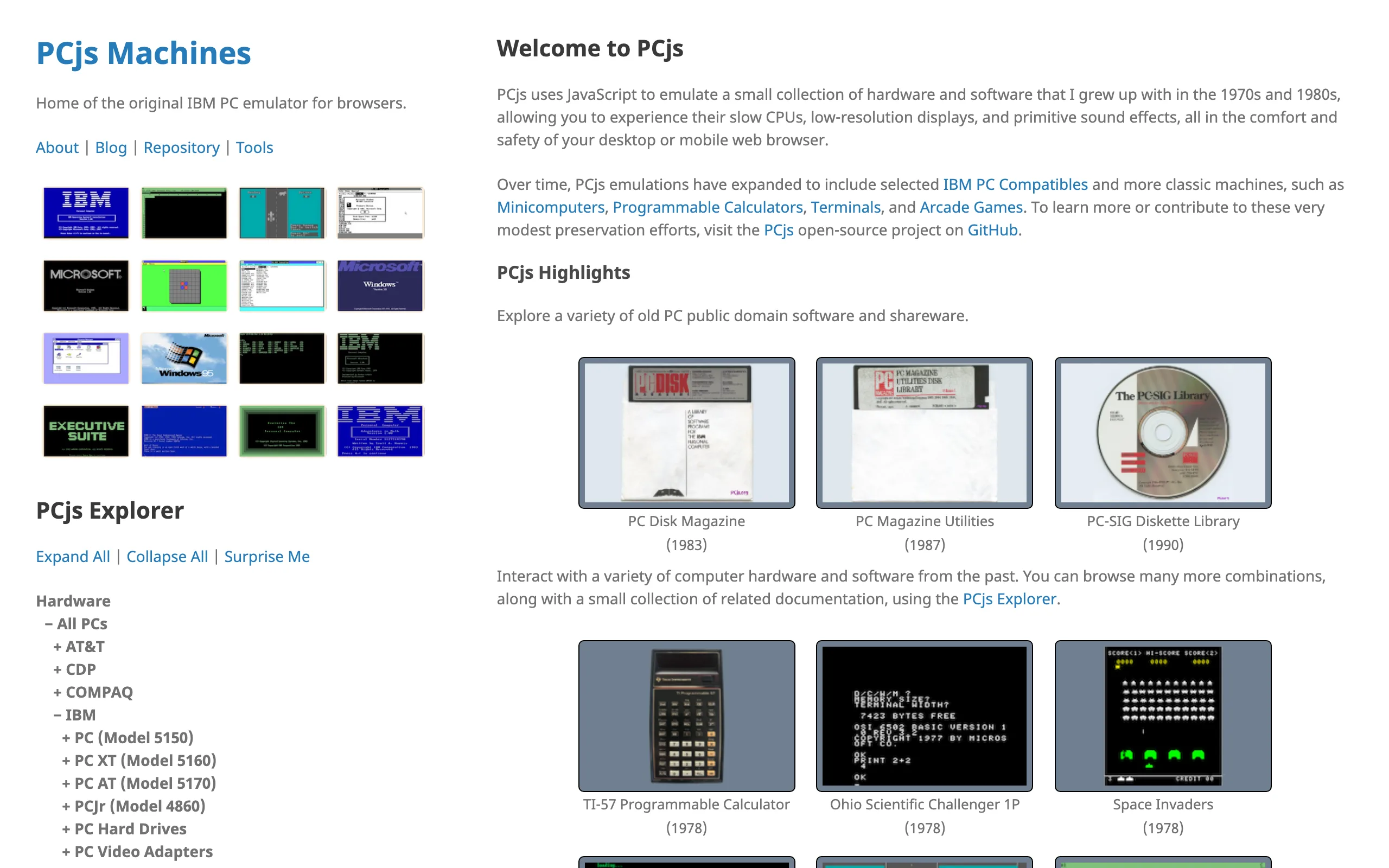This screenshot has width=1389, height=868.
Task: Open the IBM blue boot screen thumbnail
Action: click(86, 213)
